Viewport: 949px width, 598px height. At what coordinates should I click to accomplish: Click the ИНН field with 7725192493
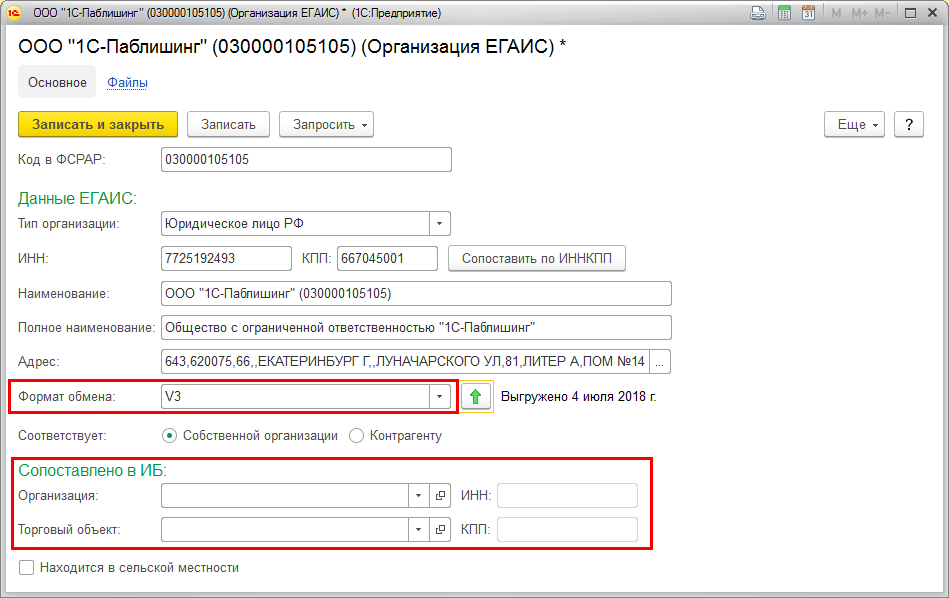tap(226, 258)
